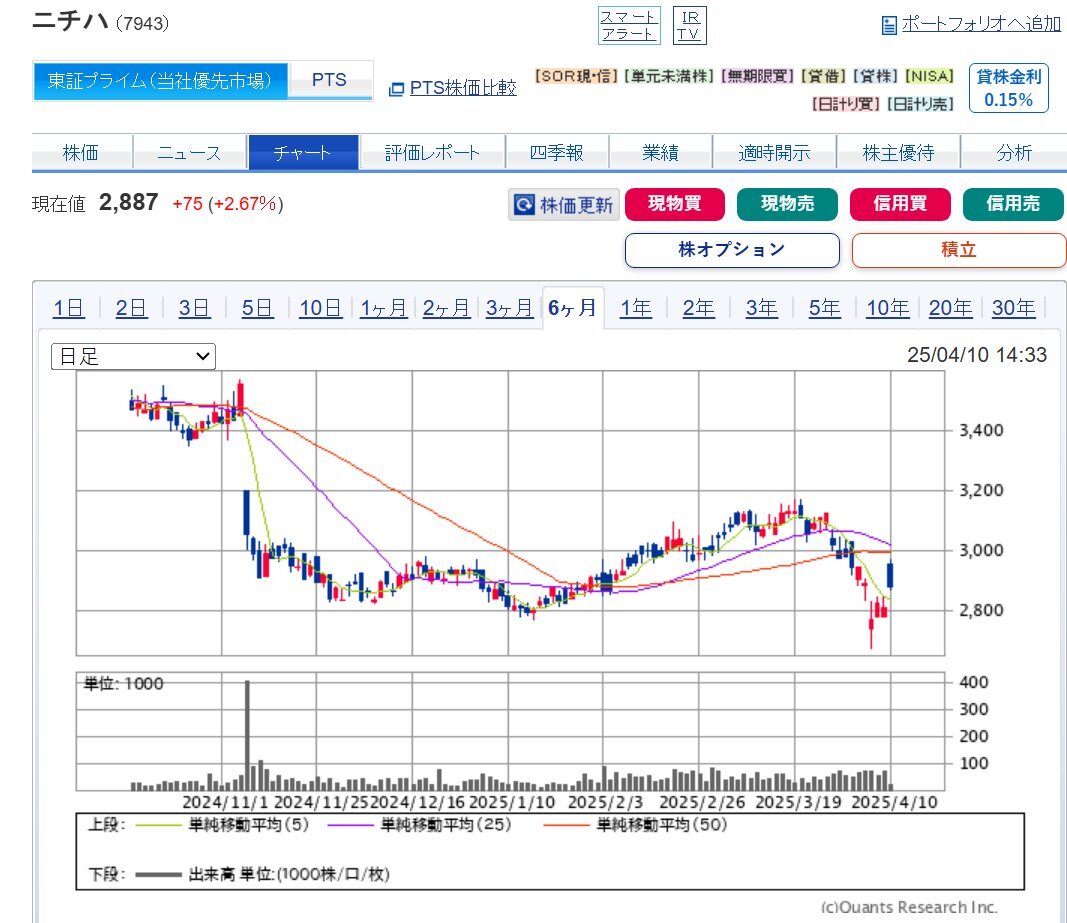Select the 2日 chart period

click(131, 308)
